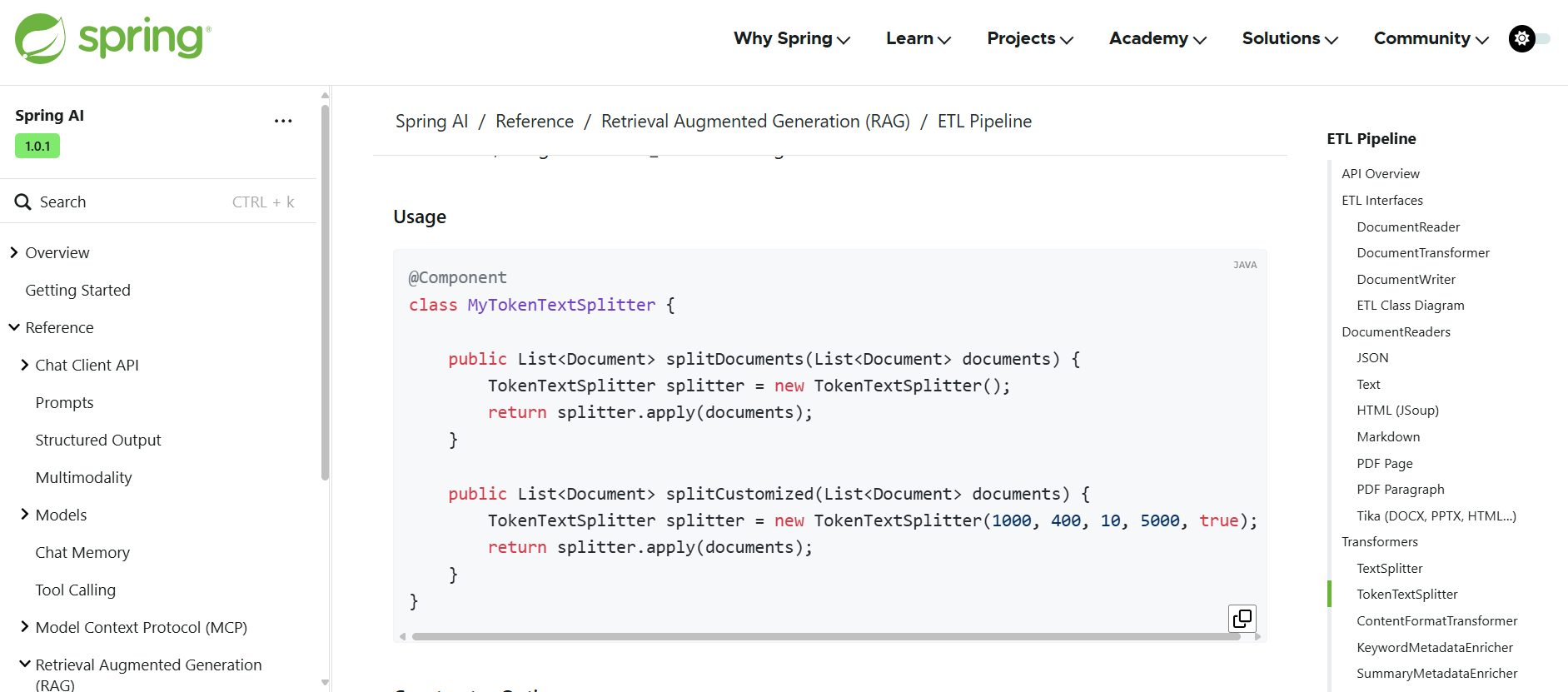Expand the Chat Client API chevron
This screenshot has height=692, width=1568.
[x=24, y=365]
